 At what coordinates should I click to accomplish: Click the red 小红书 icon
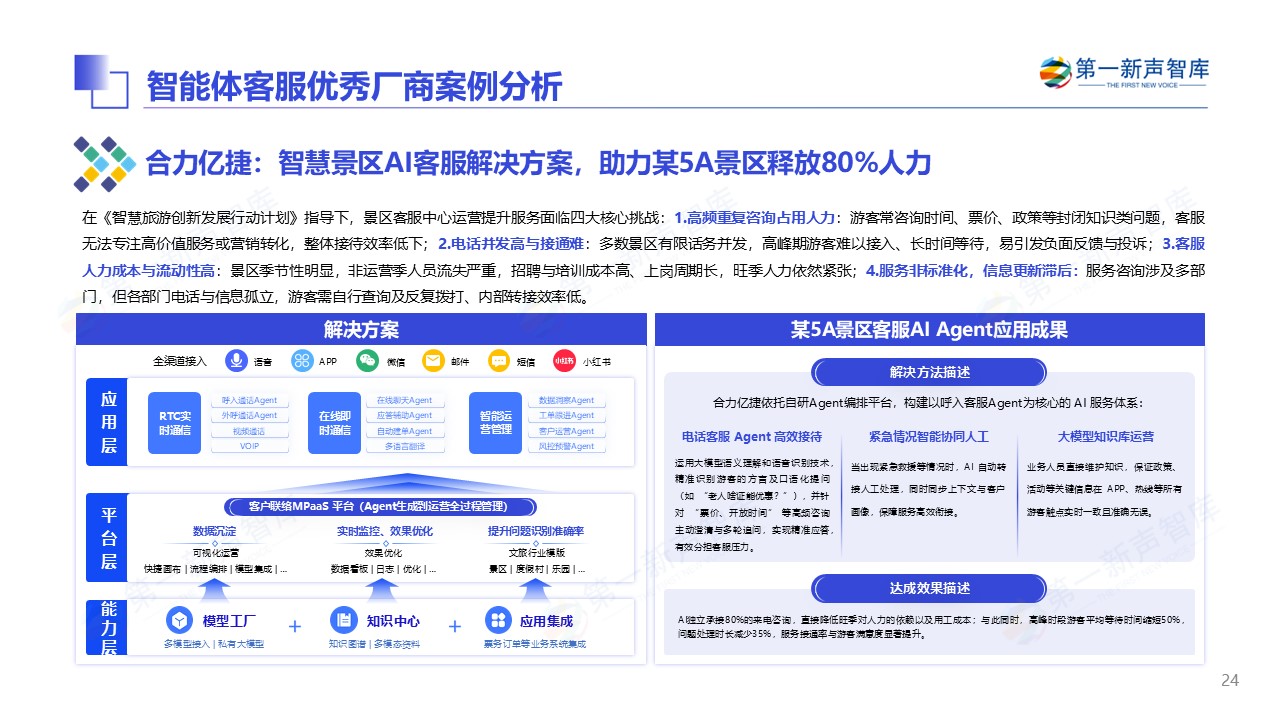564,361
